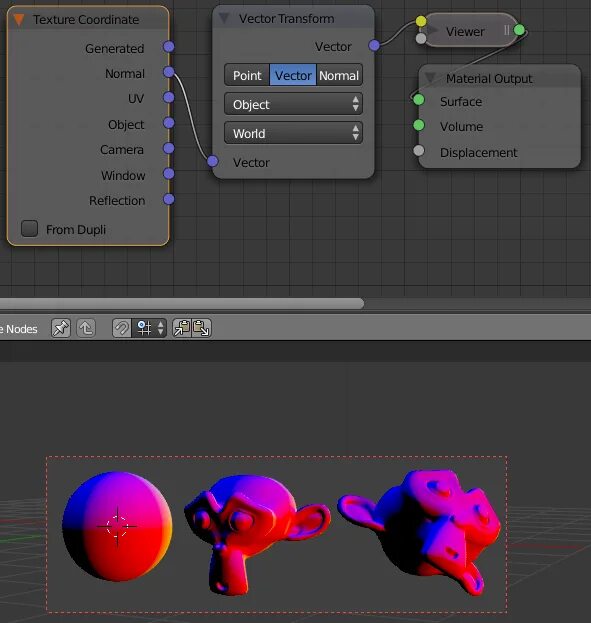This screenshot has width=591, height=623.
Task: Click the Volume input socket
Action: click(419, 126)
